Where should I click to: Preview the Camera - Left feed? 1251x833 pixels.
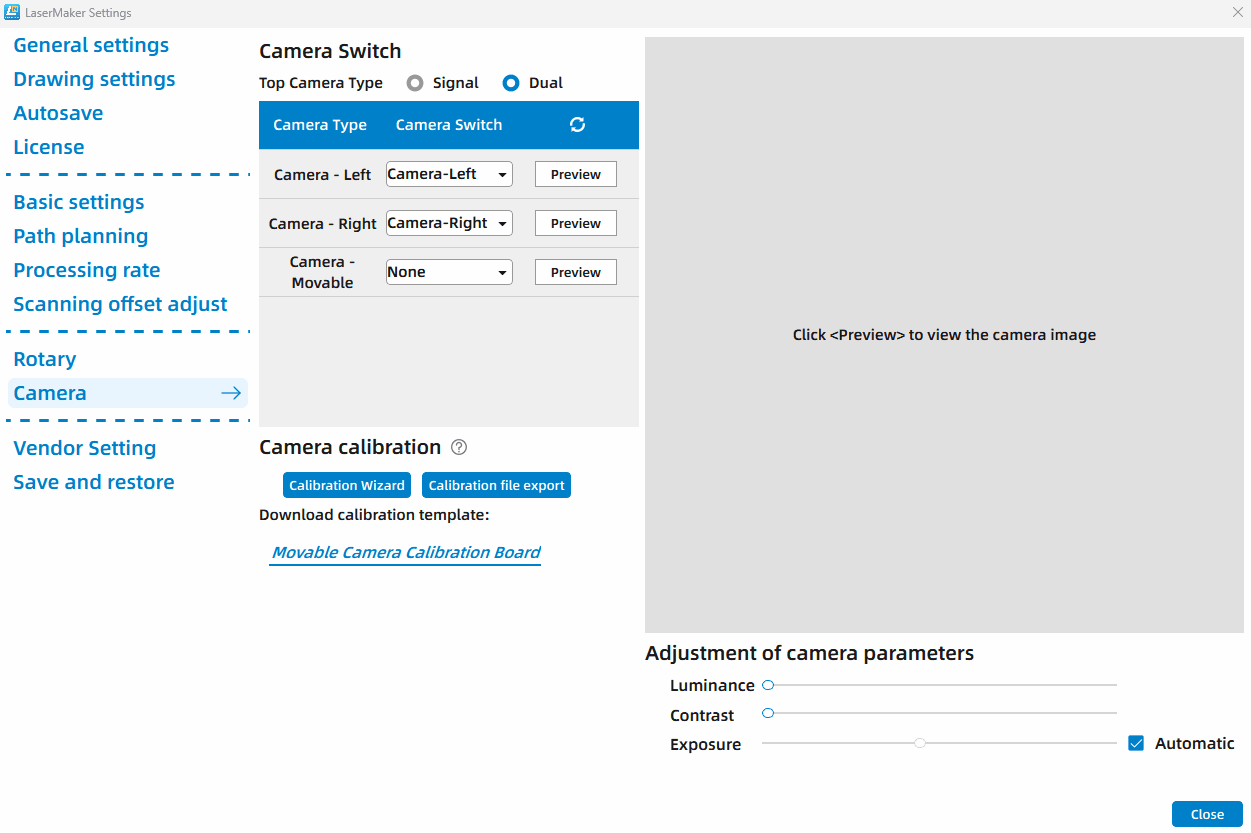pyautogui.click(x=576, y=174)
